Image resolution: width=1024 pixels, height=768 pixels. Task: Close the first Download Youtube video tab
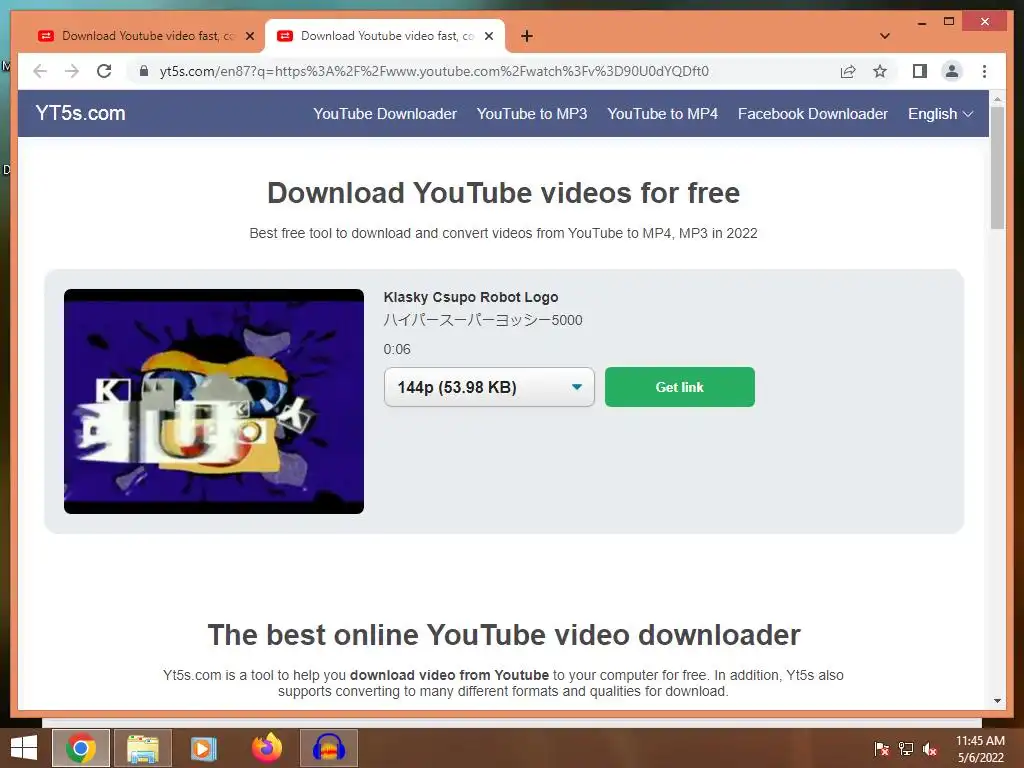(x=249, y=36)
